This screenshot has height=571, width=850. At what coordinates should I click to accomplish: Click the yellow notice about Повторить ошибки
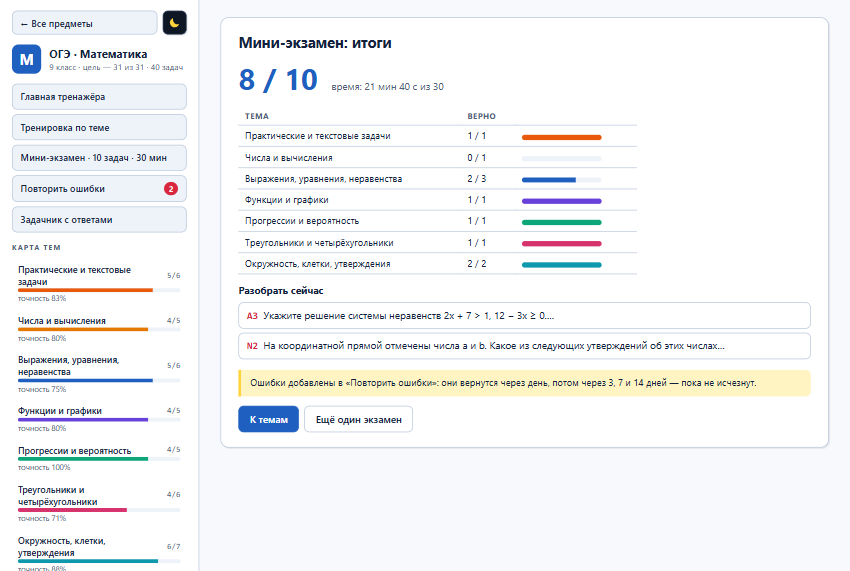click(x=524, y=383)
